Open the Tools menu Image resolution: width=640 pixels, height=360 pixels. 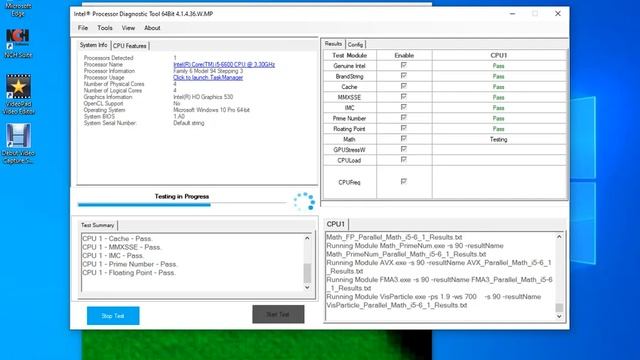(x=104, y=28)
